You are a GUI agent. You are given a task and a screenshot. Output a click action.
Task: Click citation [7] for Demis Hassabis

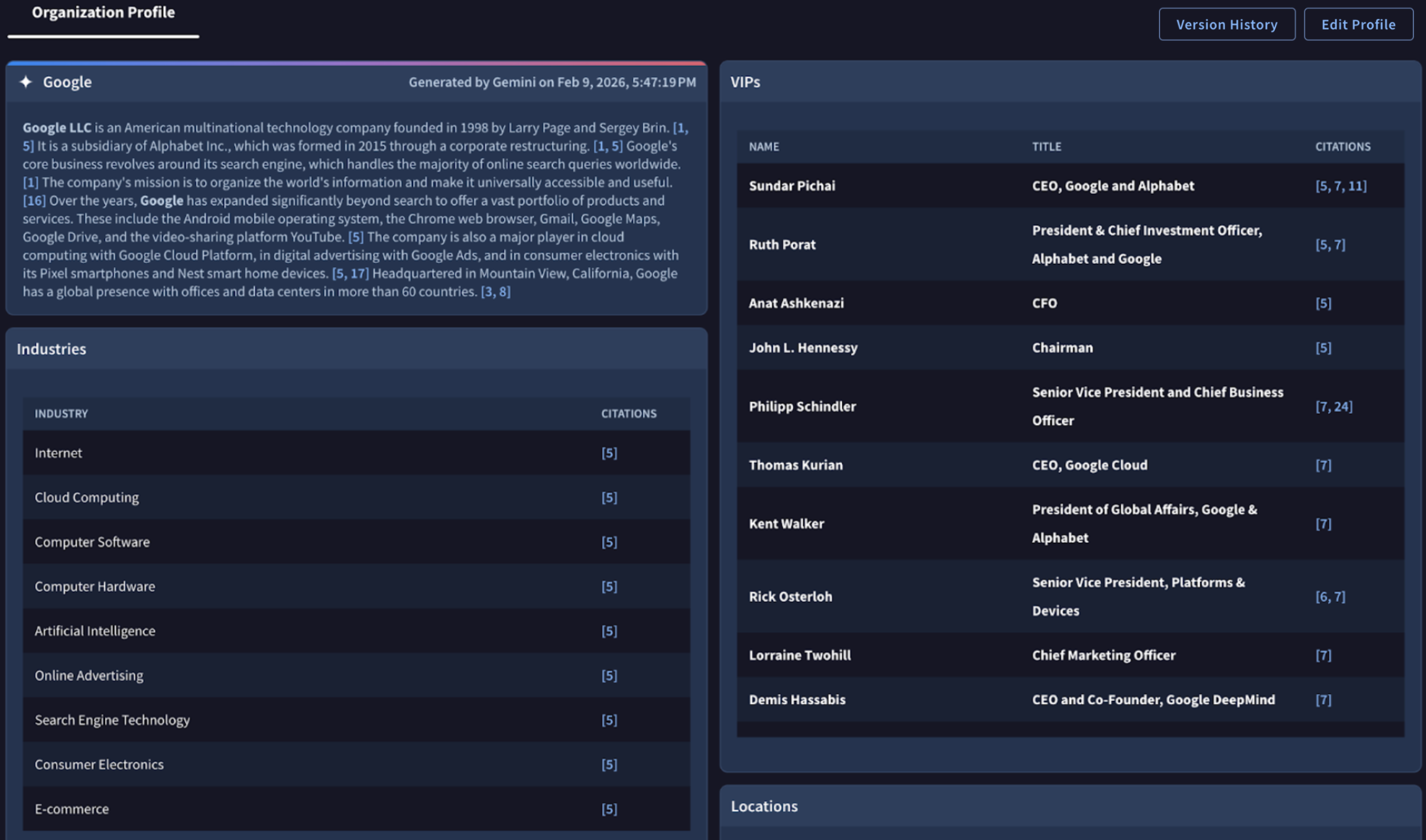1323,700
